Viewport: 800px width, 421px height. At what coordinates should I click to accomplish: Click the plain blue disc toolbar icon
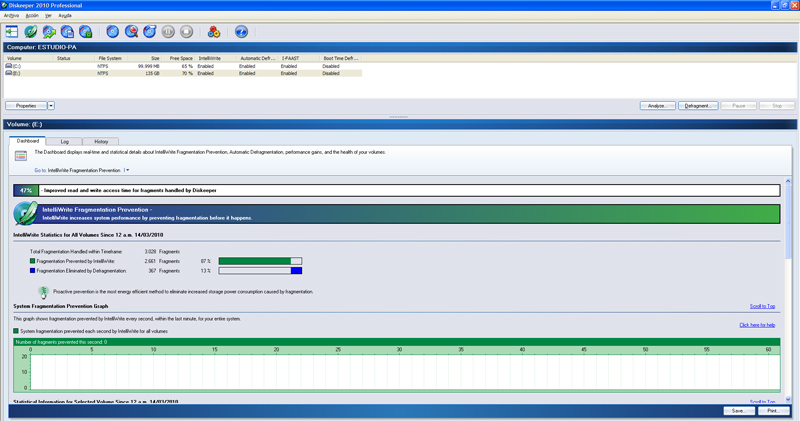click(x=113, y=32)
